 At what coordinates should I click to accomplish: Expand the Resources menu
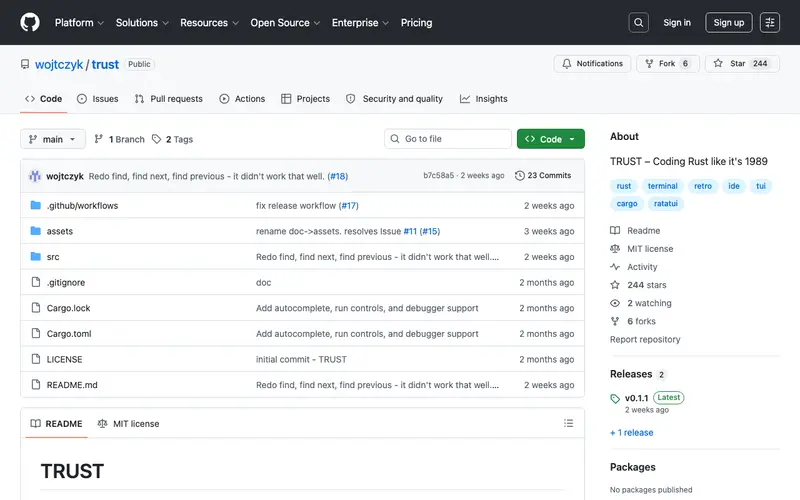209,22
